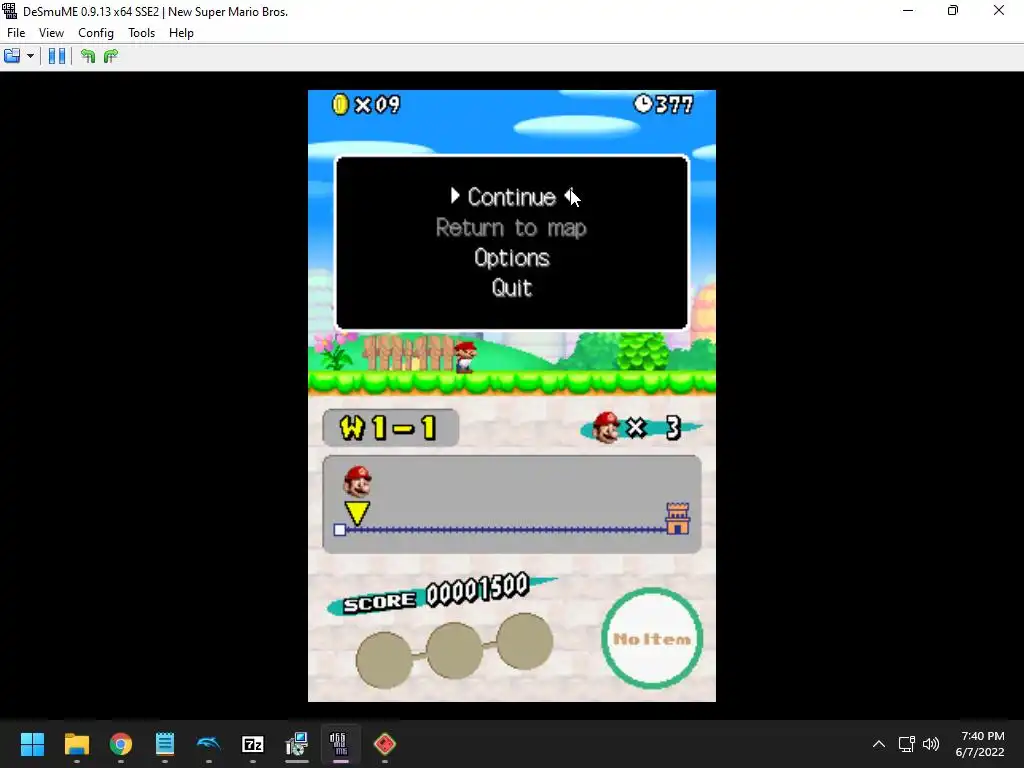Click the rotate screen left icon

[88, 56]
